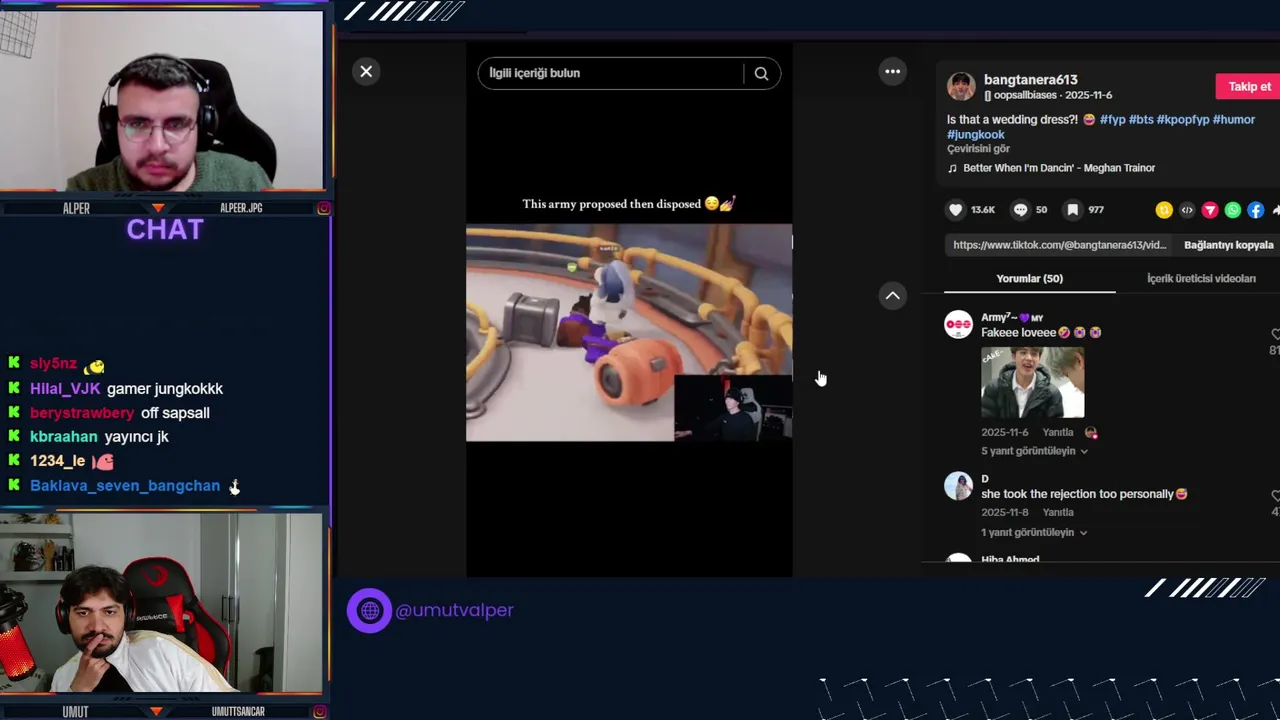This screenshot has height=720, width=1280.
Task: Click the report icon on Army comment
Action: click(x=1091, y=433)
